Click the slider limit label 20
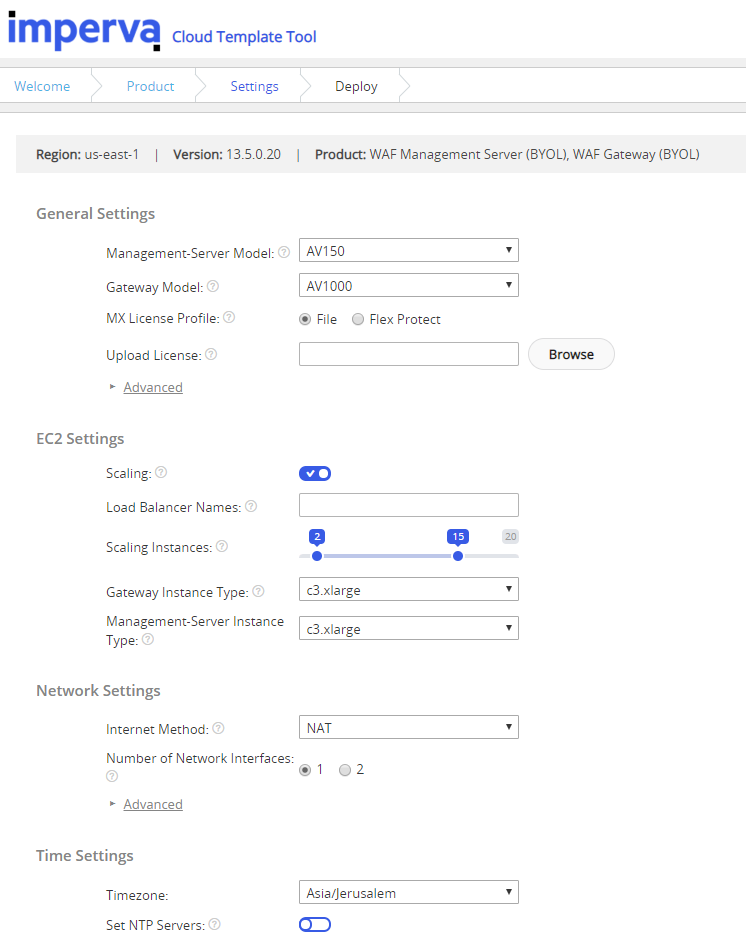The image size is (746, 948). [511, 536]
